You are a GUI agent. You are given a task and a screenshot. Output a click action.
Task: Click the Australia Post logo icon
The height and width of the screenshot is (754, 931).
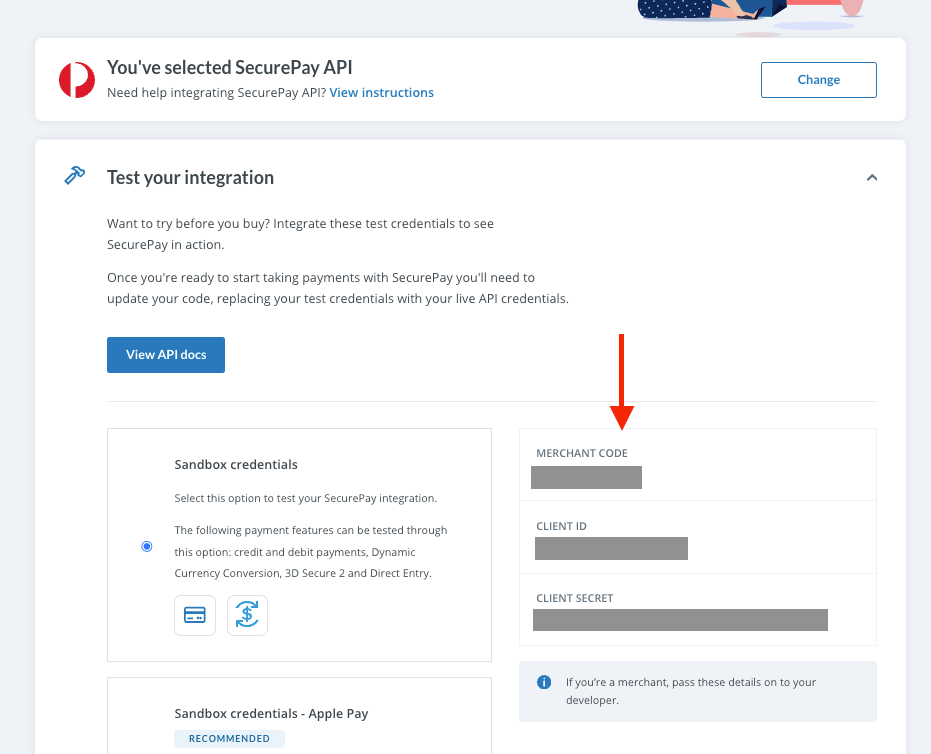77,79
